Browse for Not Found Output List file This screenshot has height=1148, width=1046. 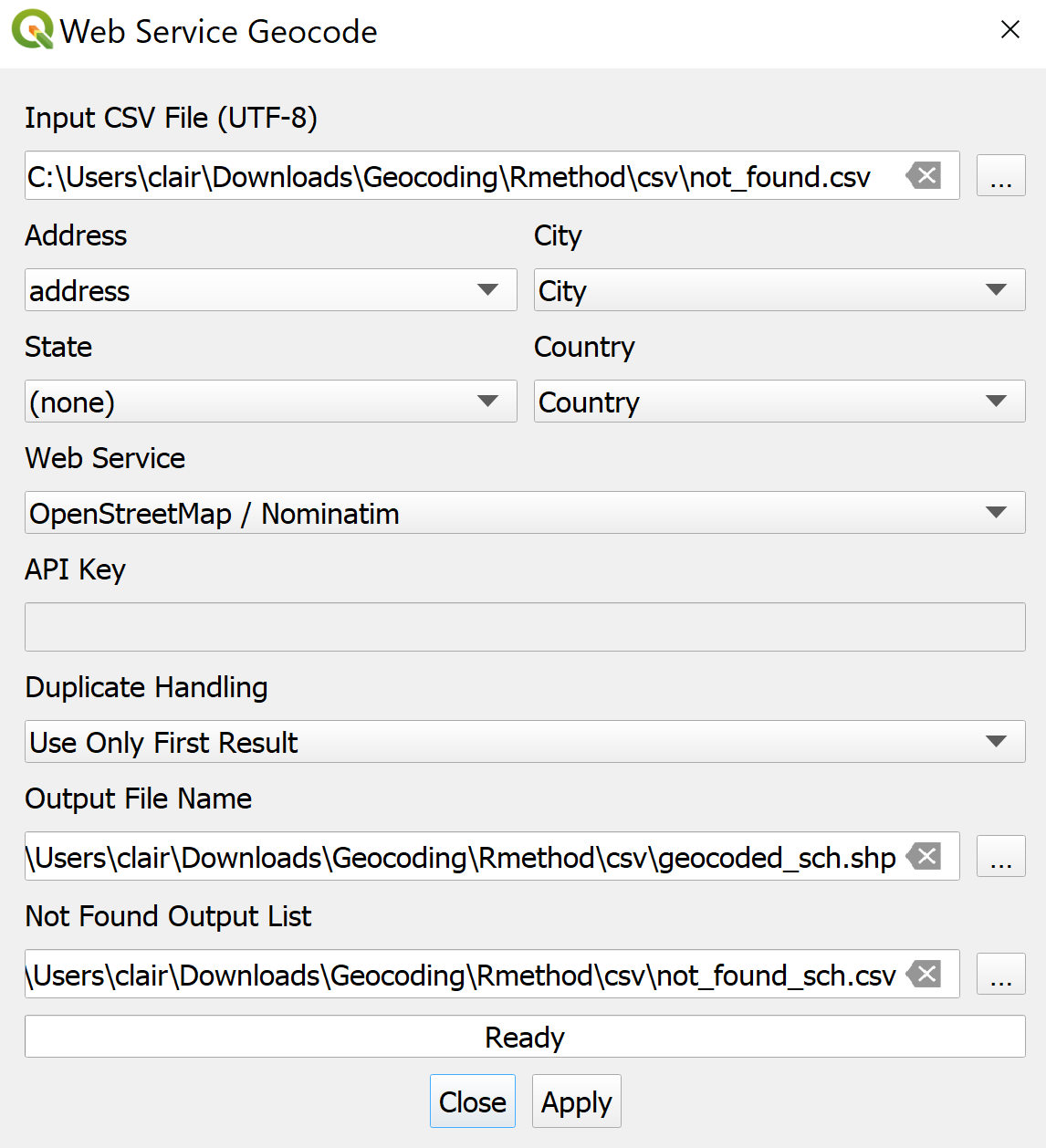click(x=1000, y=975)
